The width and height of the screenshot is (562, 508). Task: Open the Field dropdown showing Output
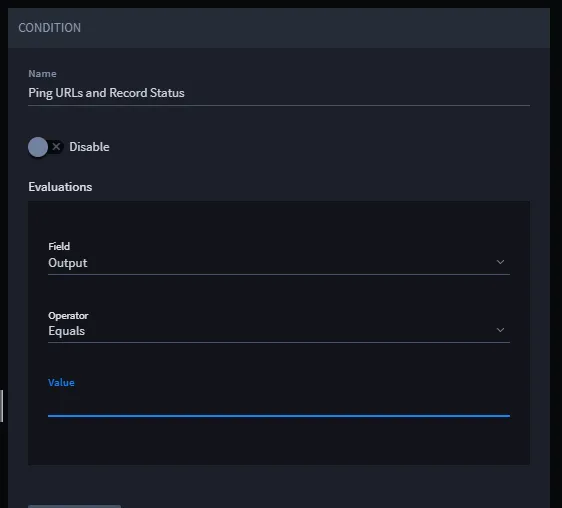(279, 263)
